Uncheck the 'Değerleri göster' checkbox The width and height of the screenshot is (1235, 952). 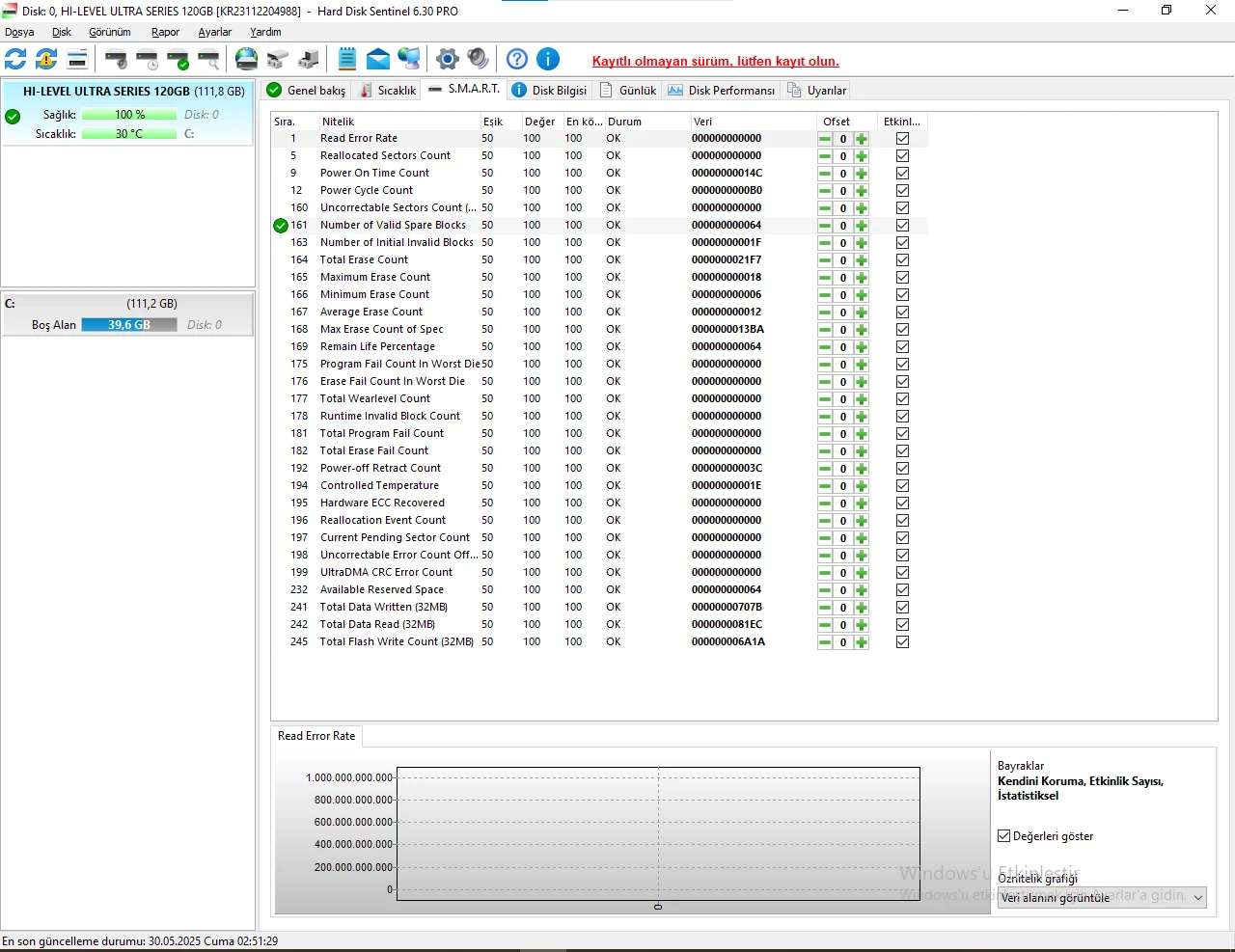(x=1004, y=836)
